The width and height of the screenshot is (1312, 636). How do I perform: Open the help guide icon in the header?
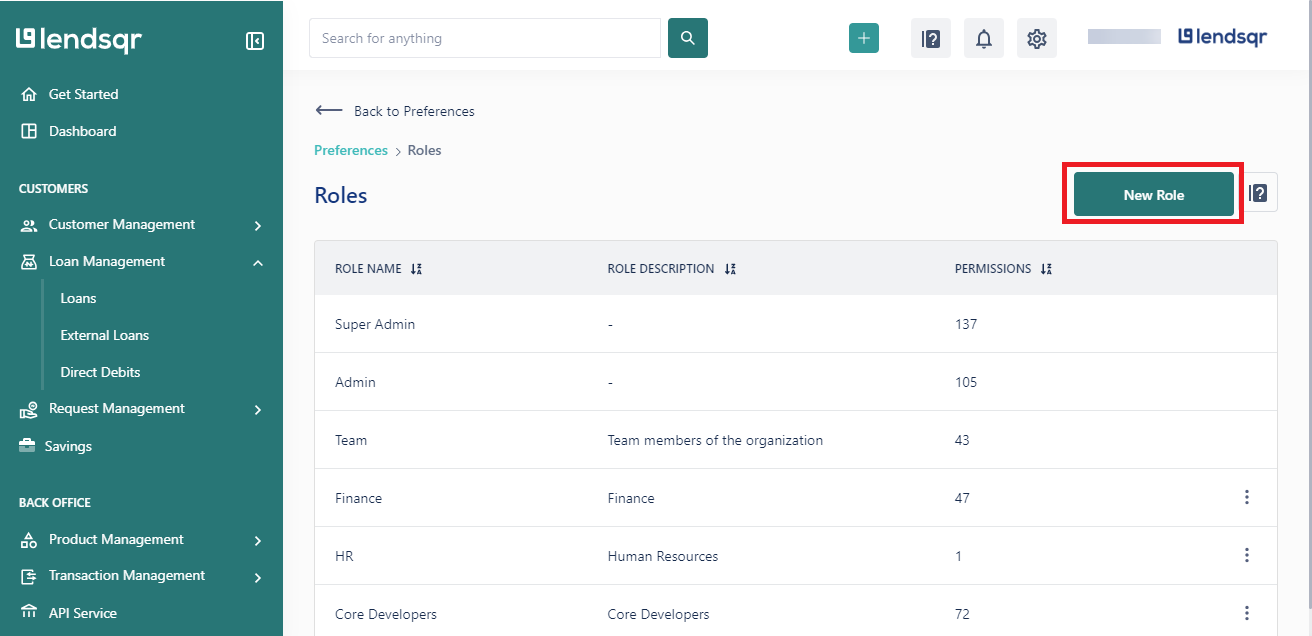[931, 38]
